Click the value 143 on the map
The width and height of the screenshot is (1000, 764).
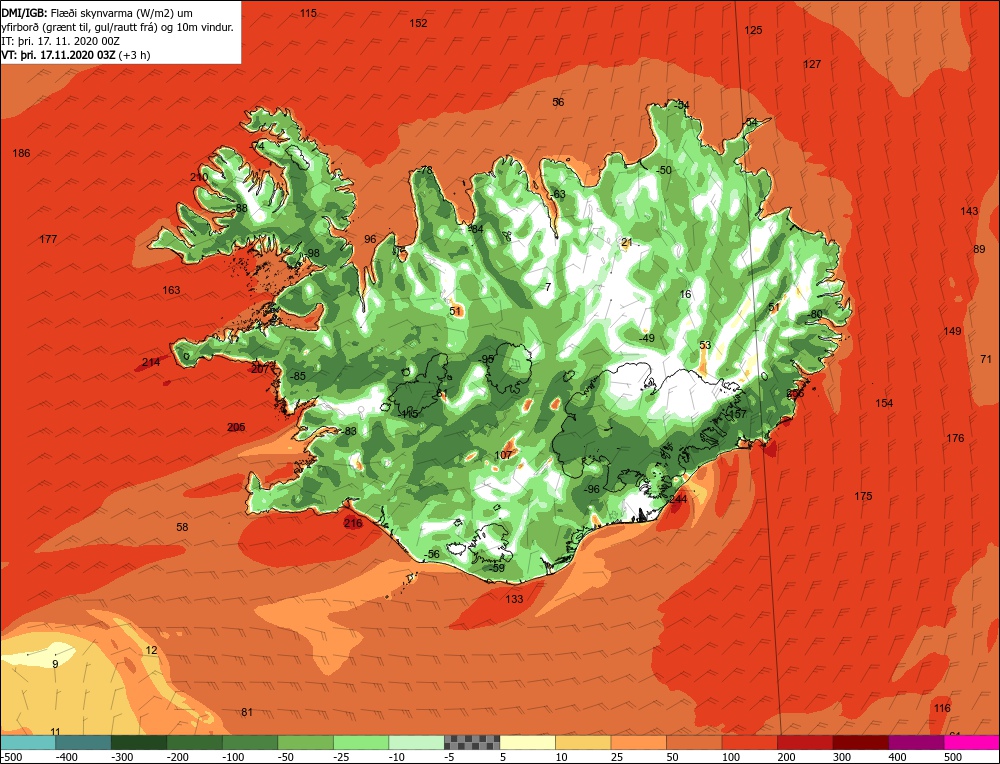click(x=969, y=211)
